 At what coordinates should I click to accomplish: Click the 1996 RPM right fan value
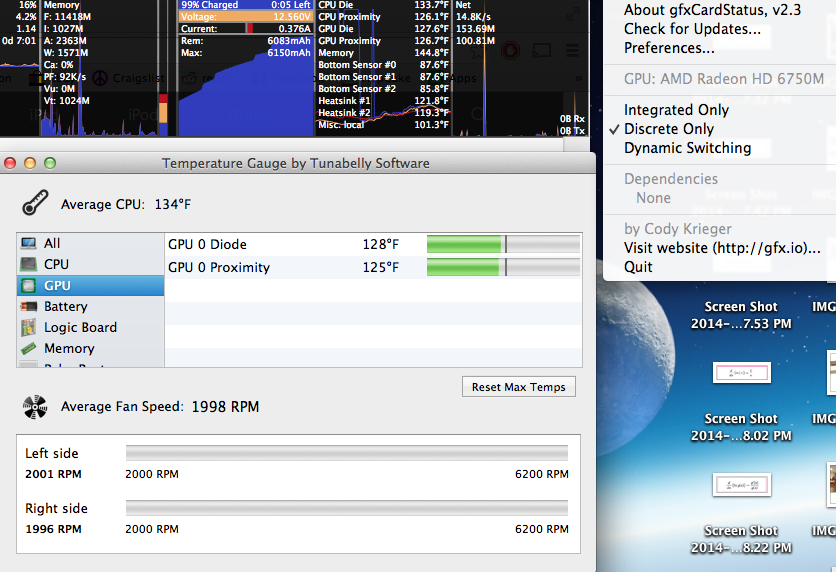click(x=53, y=529)
